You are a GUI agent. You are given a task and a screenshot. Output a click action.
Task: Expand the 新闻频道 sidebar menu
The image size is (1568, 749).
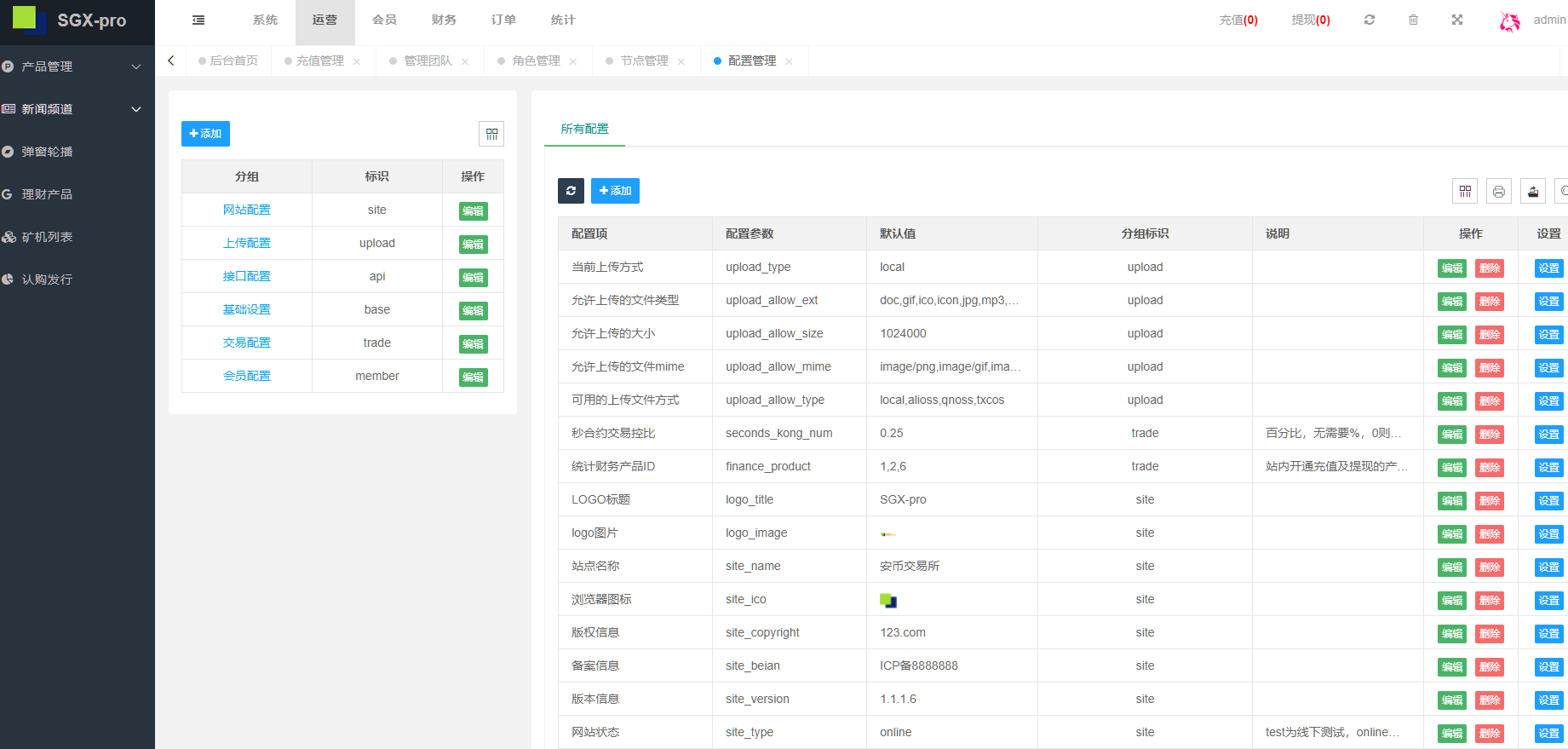[x=72, y=109]
